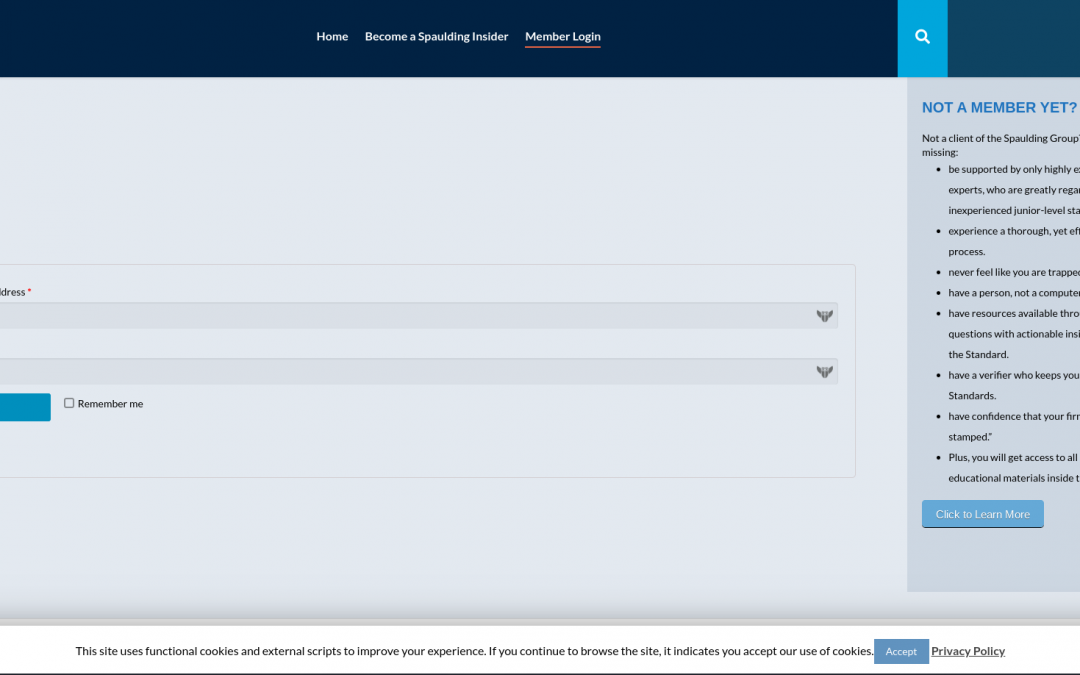Screen dimensions: 1080x675
Task: Focus the email address input field
Action: click(x=419, y=315)
